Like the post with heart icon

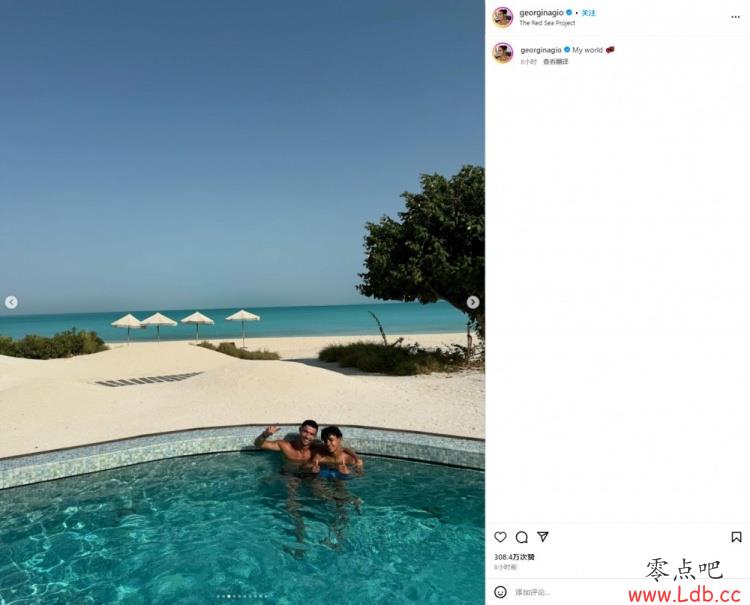coord(500,537)
